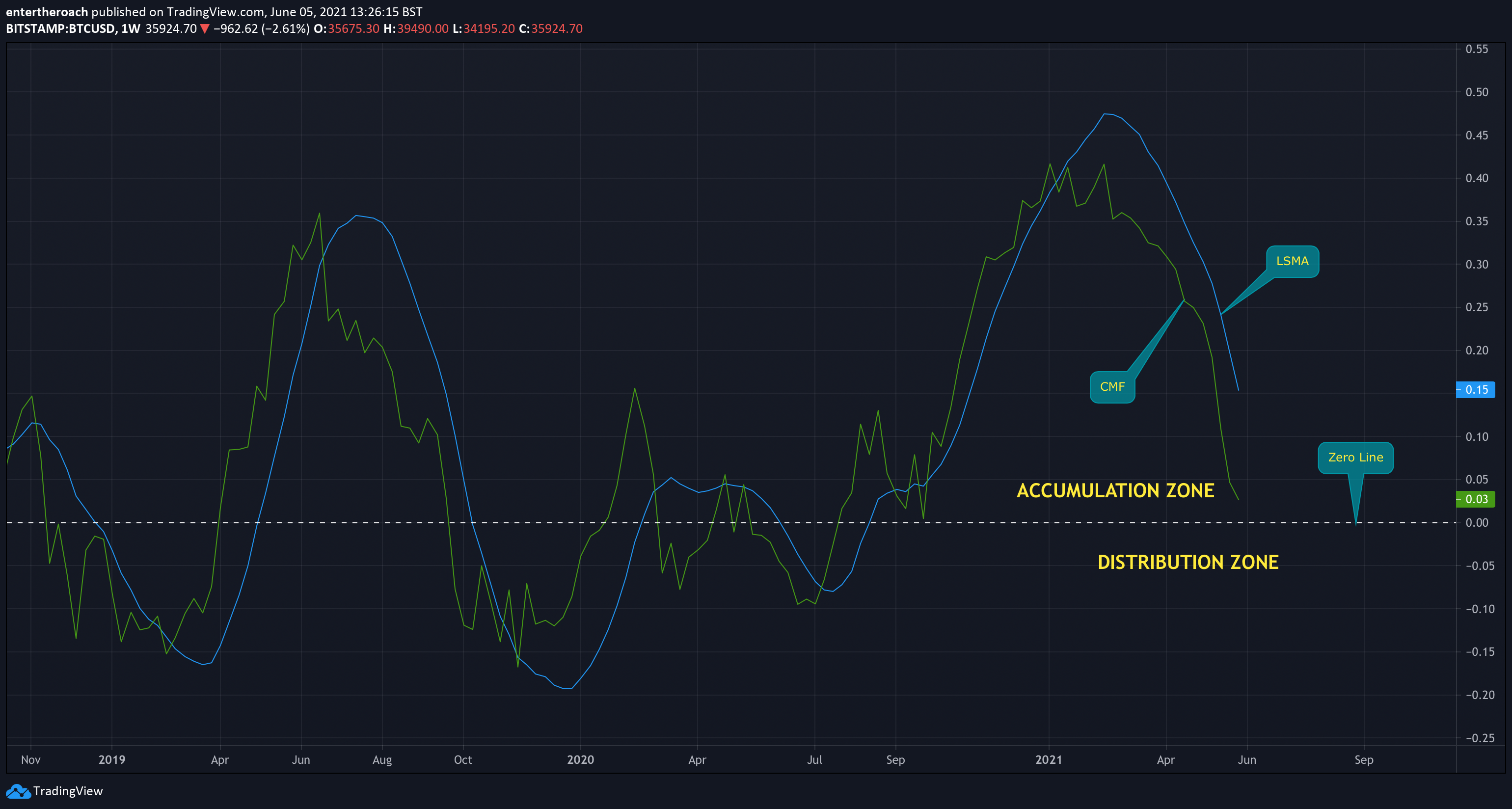Click the Jul label on time axis
The width and height of the screenshot is (1512, 809).
click(x=815, y=760)
